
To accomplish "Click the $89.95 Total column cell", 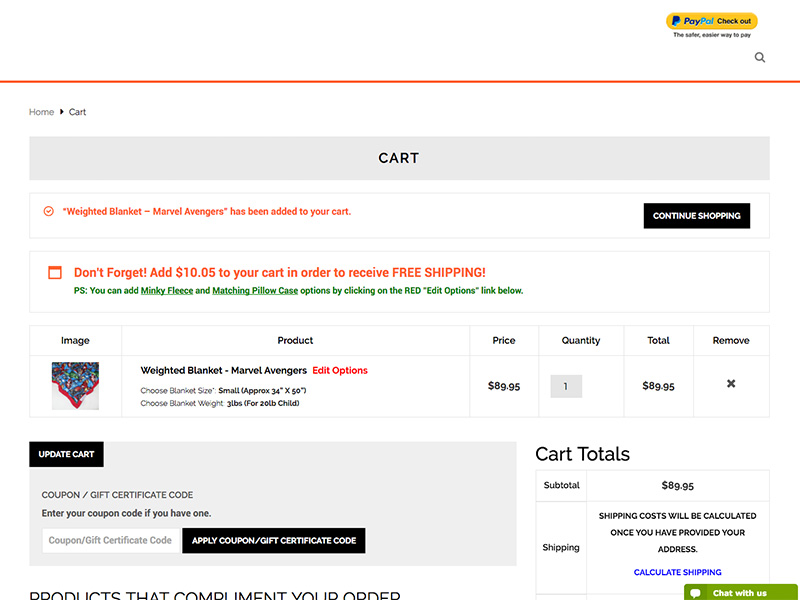I will point(659,386).
